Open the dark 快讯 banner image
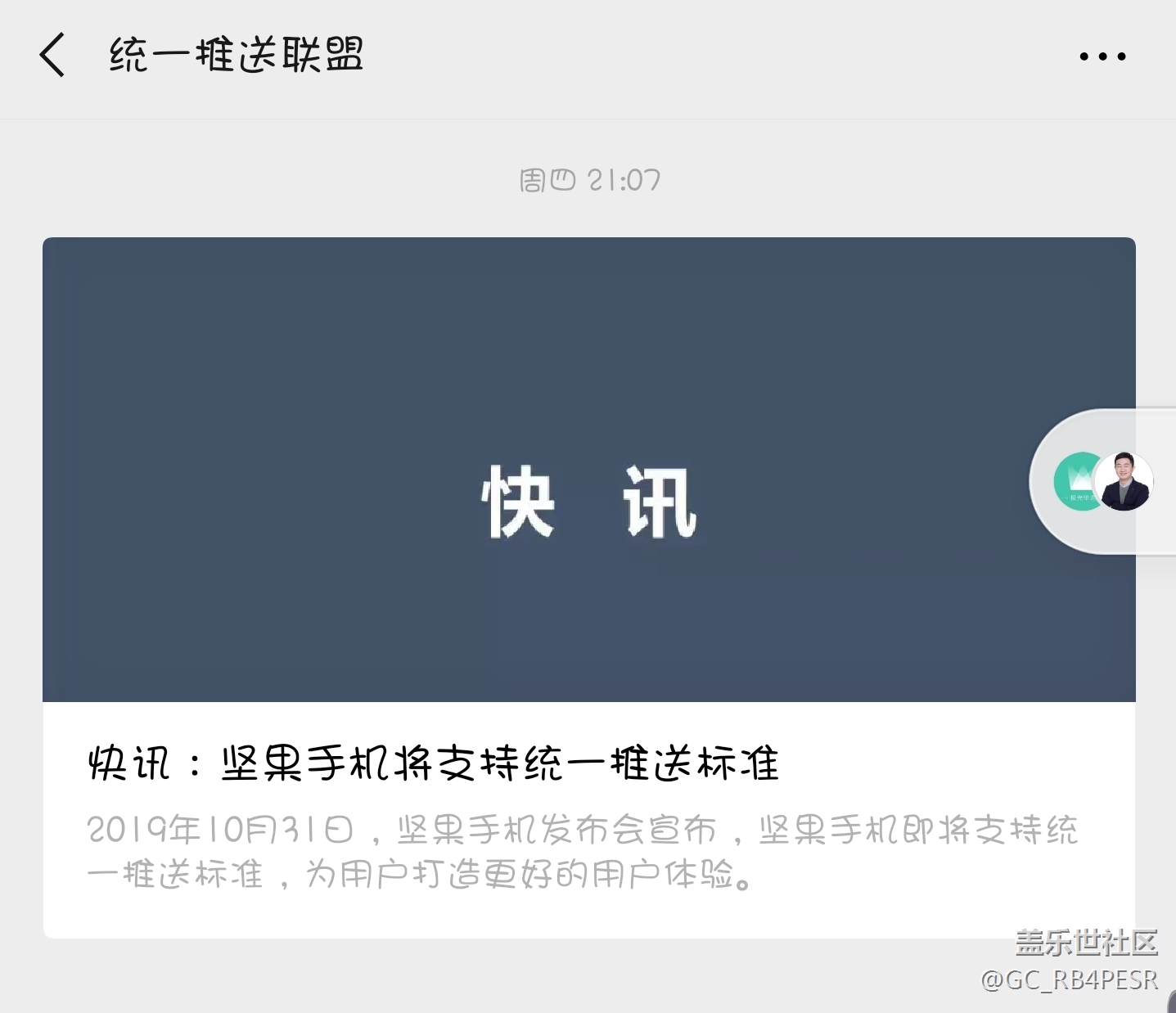 tap(589, 470)
